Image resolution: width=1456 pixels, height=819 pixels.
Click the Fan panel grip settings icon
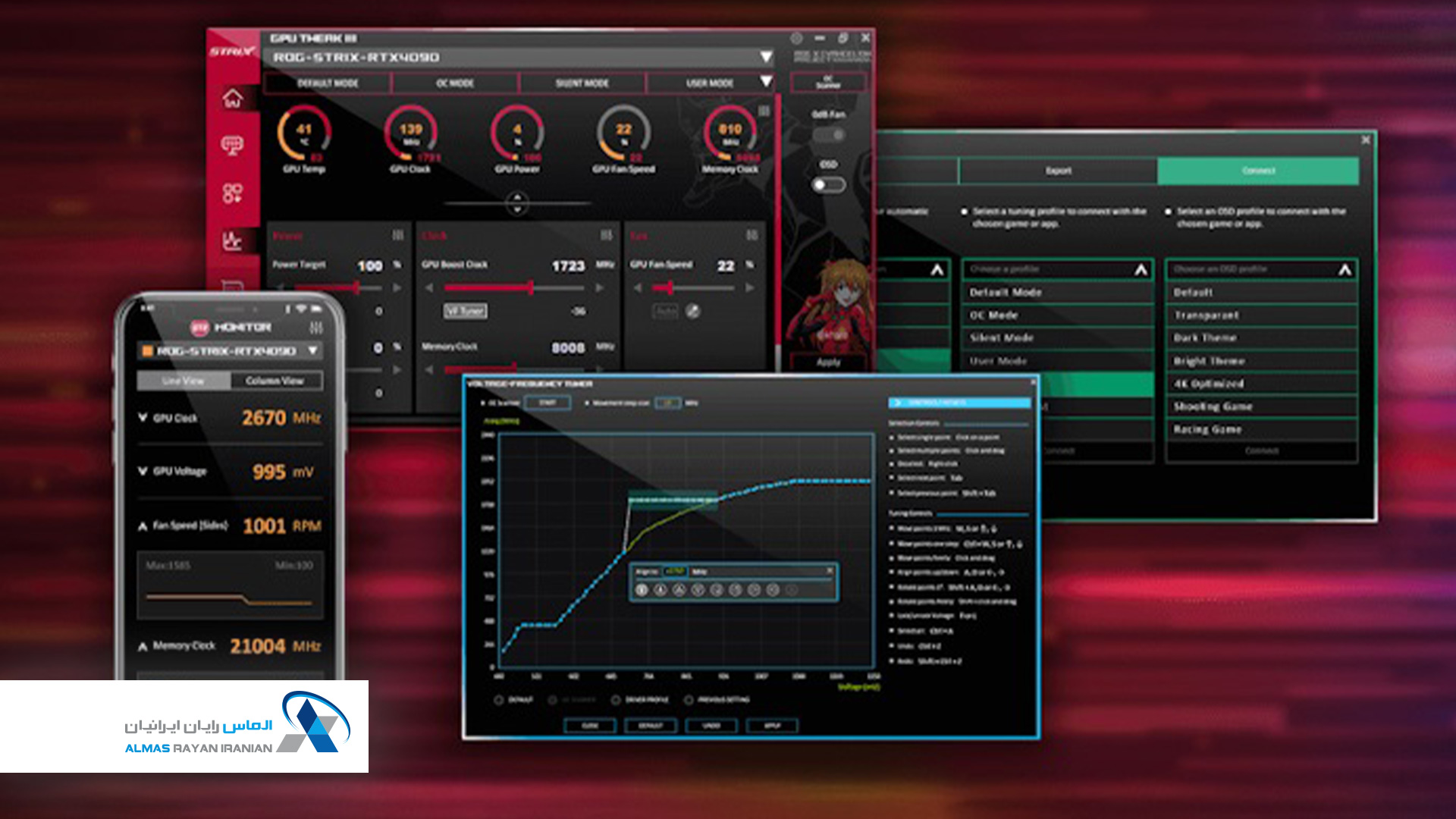pyautogui.click(x=752, y=236)
